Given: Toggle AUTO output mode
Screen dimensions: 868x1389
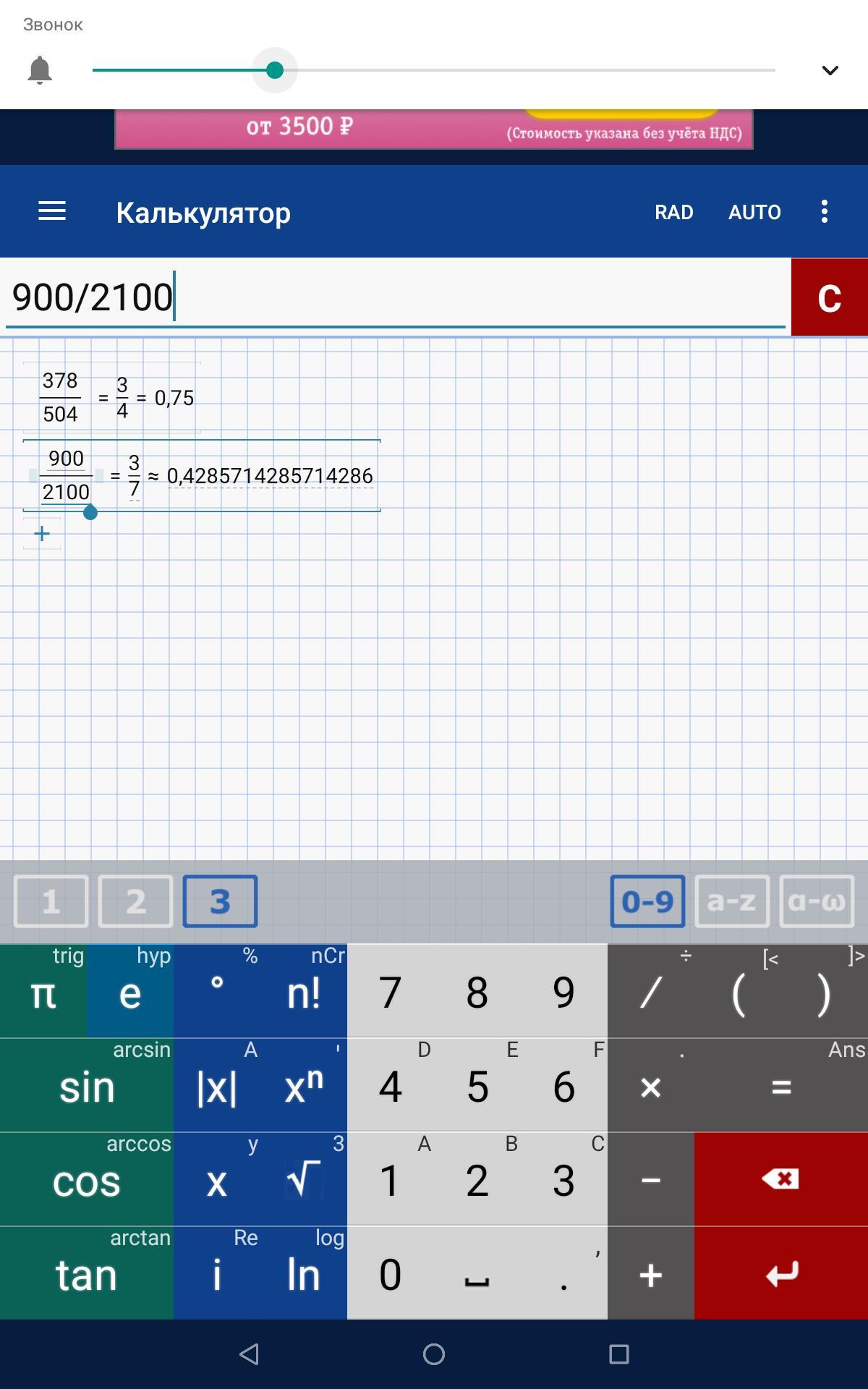Looking at the screenshot, I should 754,212.
